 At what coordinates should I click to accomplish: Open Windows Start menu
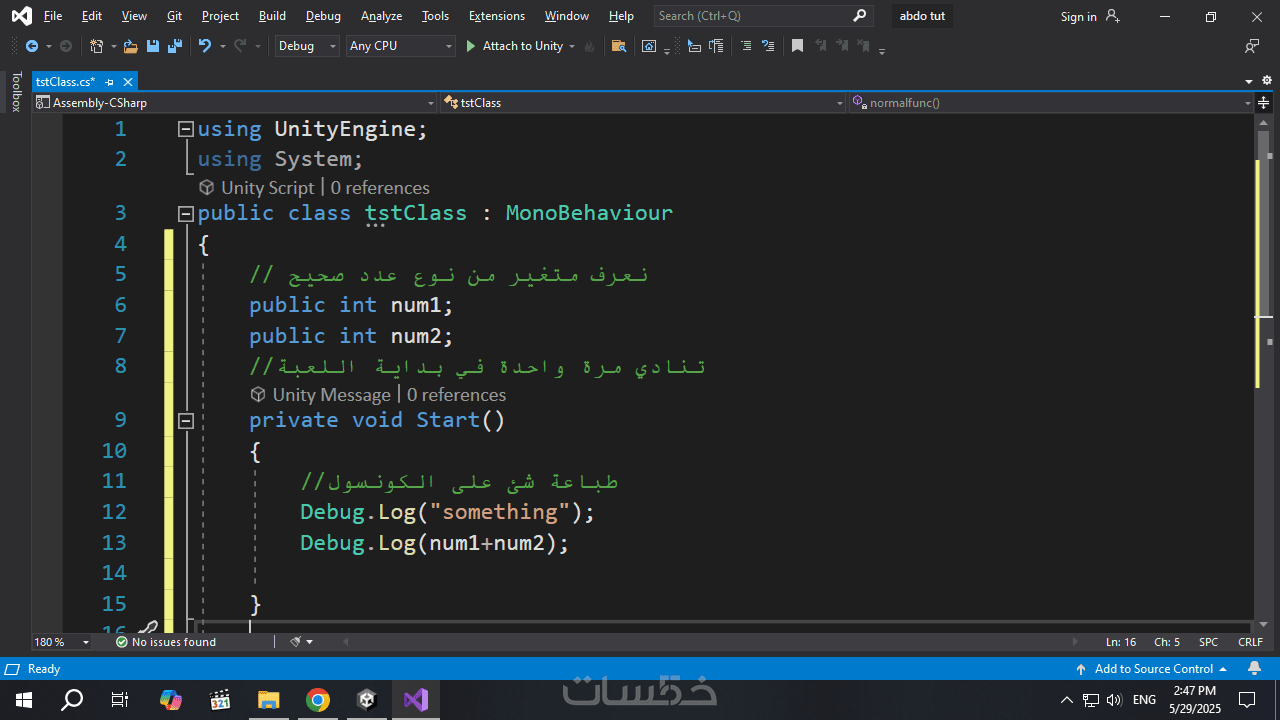pyautogui.click(x=24, y=700)
